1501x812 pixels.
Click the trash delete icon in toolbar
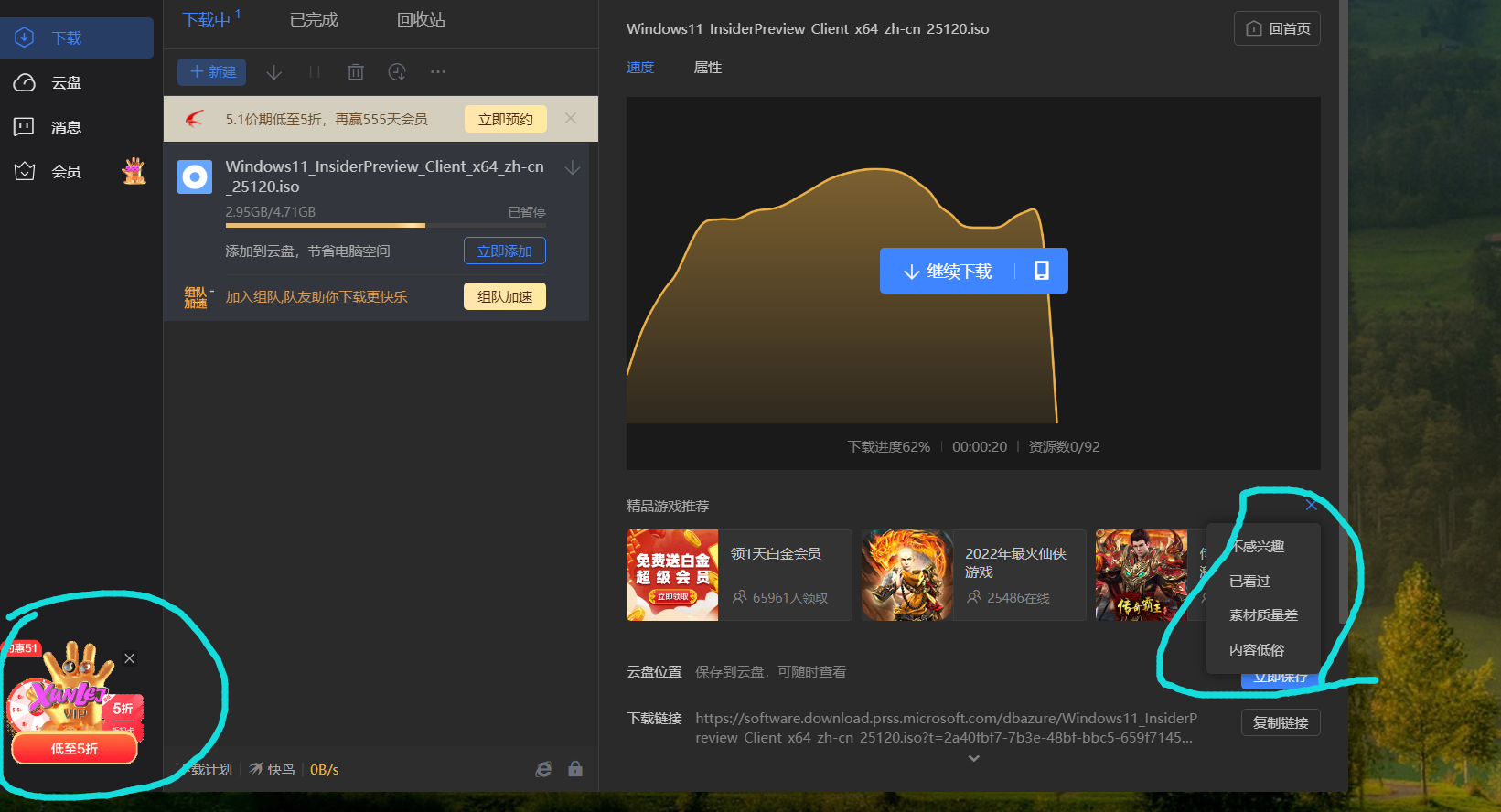[356, 71]
